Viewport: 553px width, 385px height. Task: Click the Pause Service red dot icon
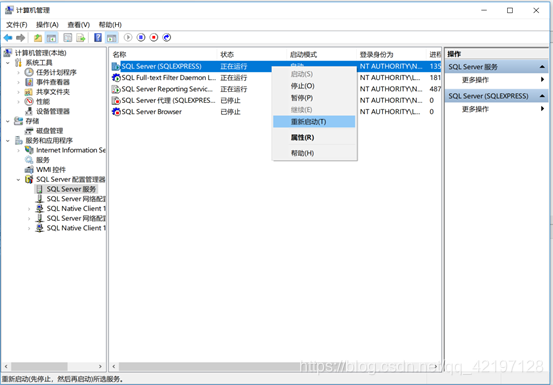154,37
